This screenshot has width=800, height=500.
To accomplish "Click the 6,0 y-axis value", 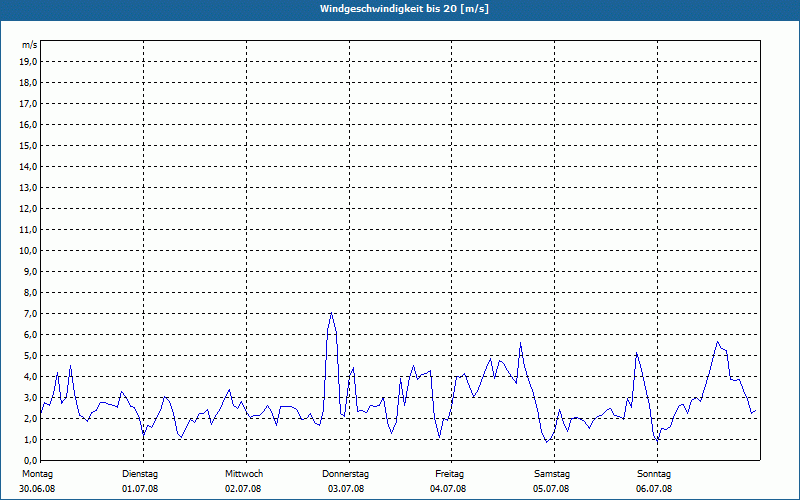I will click(x=30, y=334).
